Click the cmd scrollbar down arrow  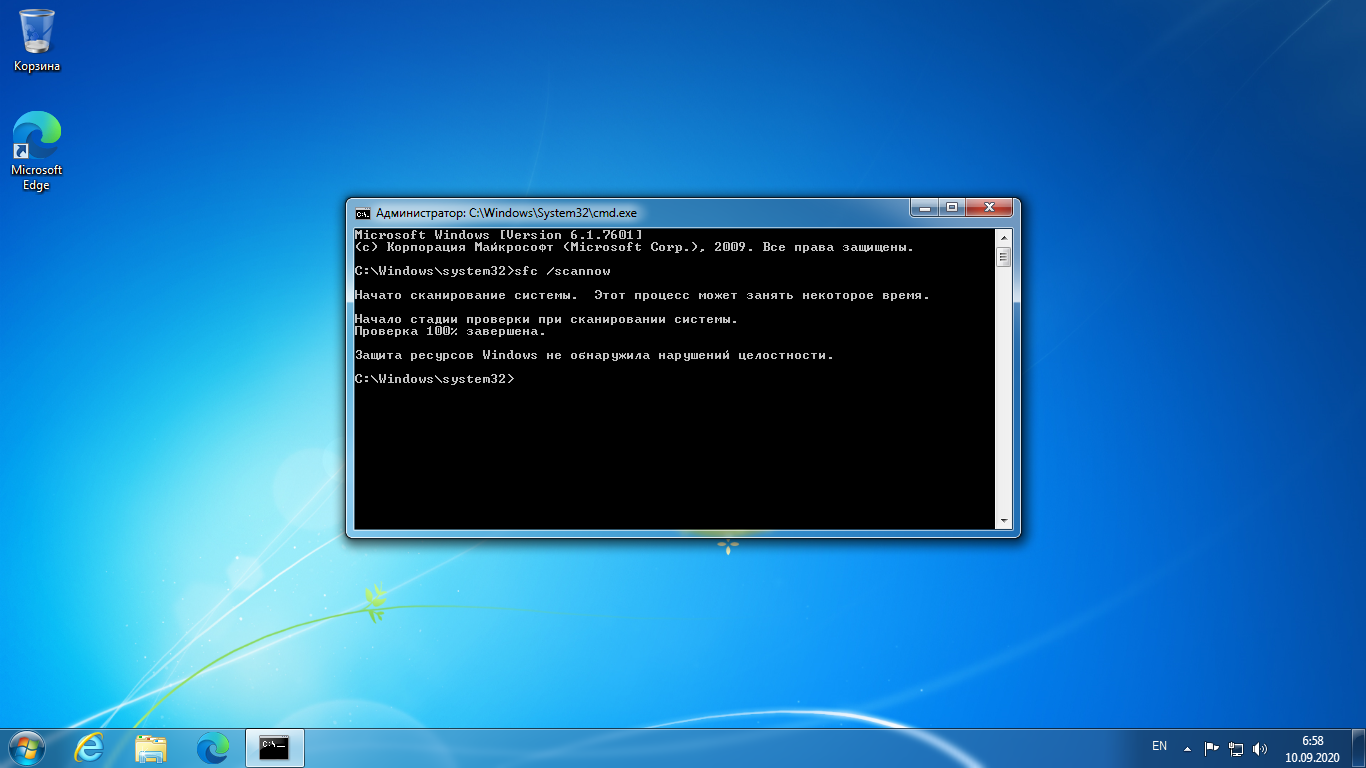click(x=1004, y=521)
